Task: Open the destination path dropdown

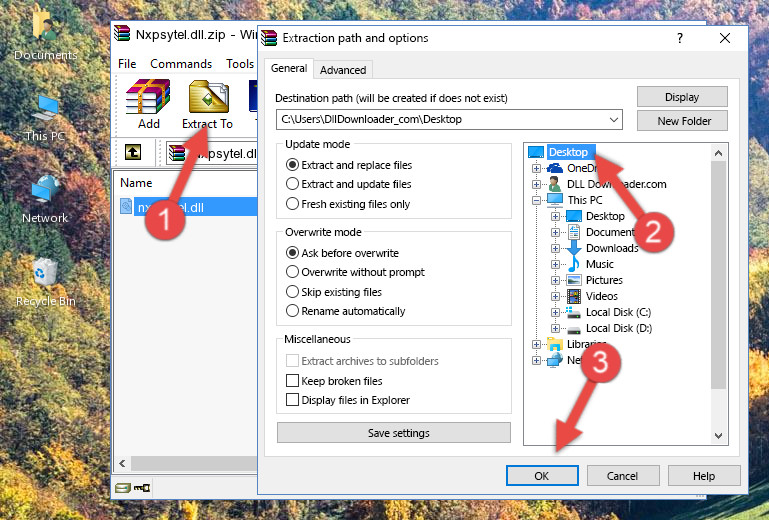Action: pos(614,119)
